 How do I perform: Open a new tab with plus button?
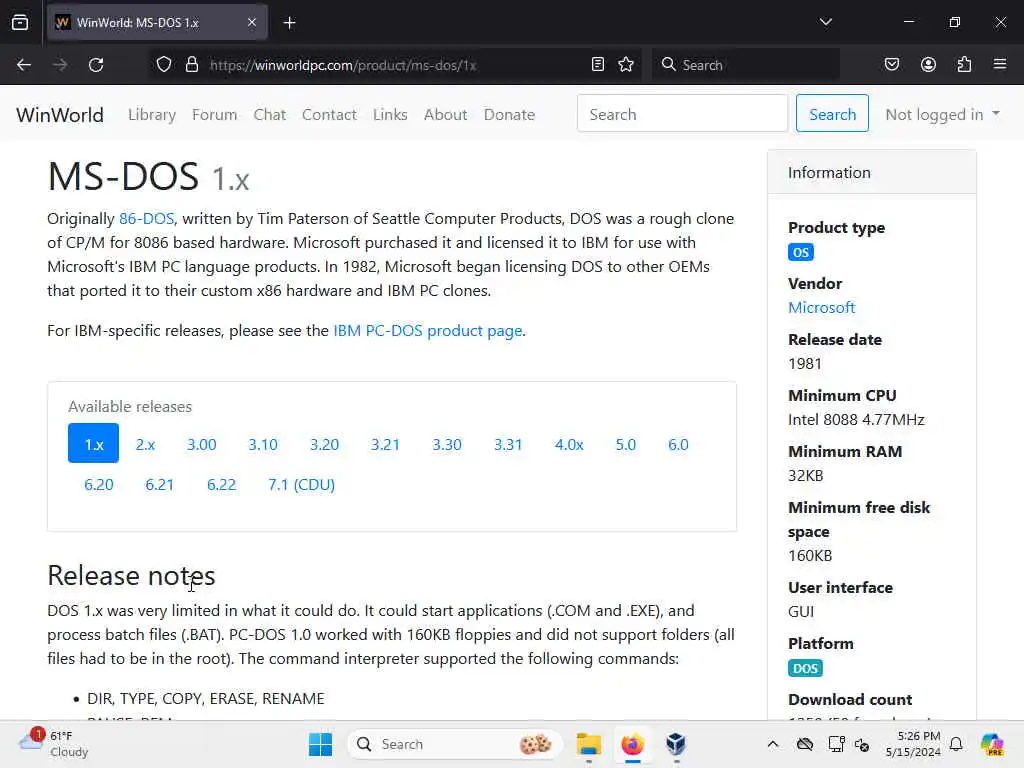[289, 23]
